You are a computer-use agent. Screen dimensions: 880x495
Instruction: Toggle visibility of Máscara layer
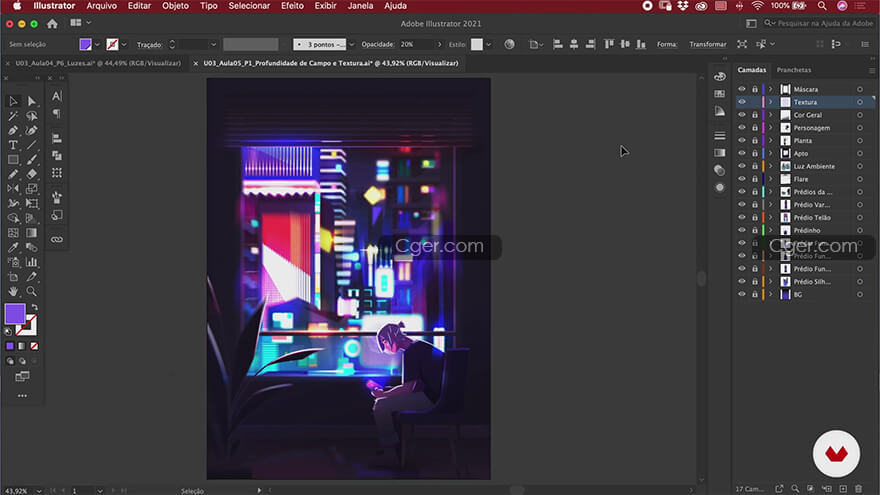pyautogui.click(x=742, y=89)
